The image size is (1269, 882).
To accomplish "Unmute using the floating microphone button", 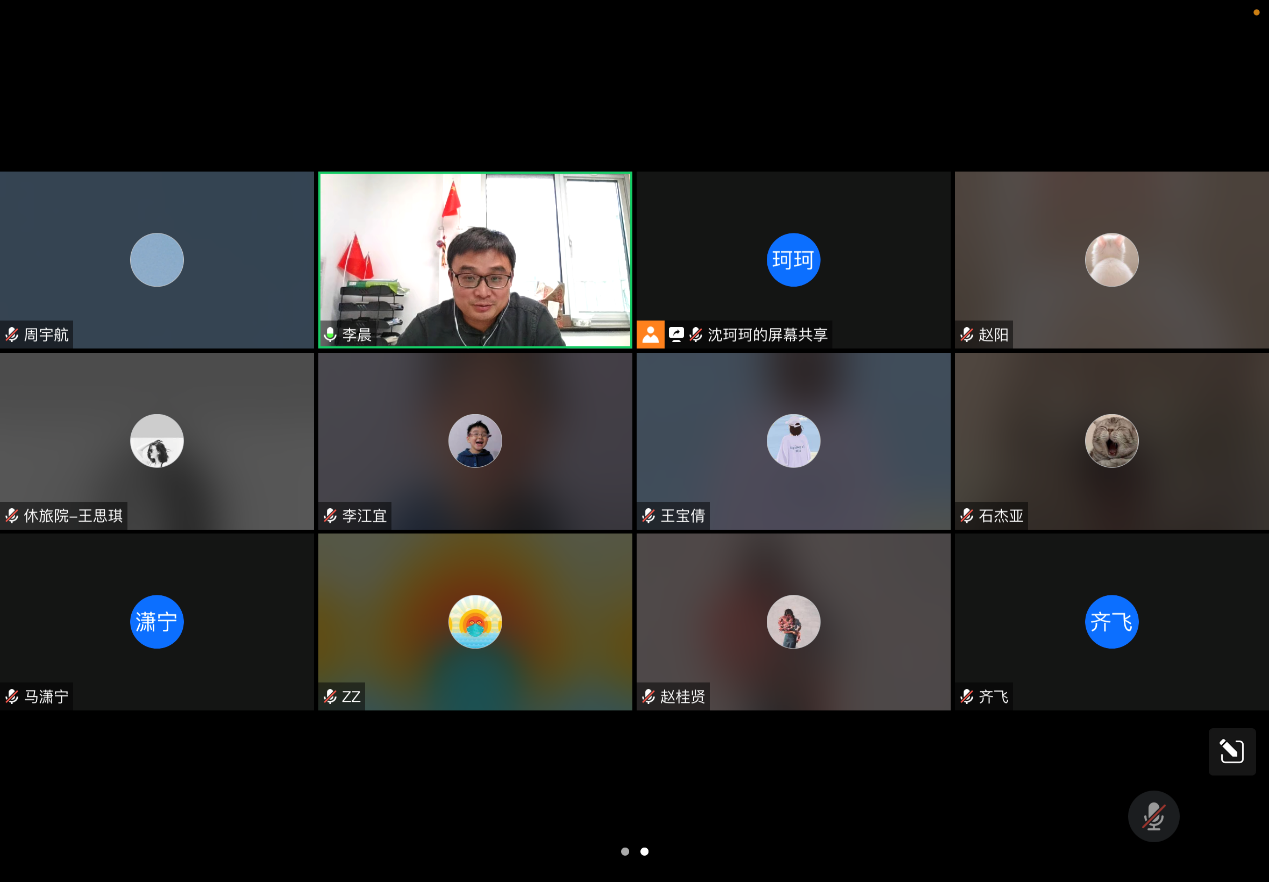I will (x=1153, y=816).
